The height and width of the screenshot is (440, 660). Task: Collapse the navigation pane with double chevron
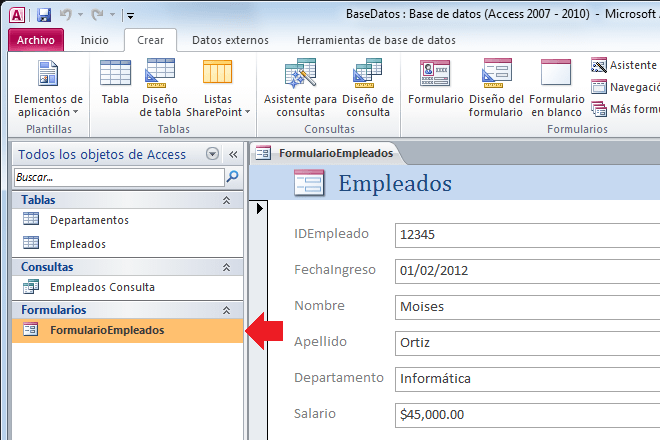(233, 155)
